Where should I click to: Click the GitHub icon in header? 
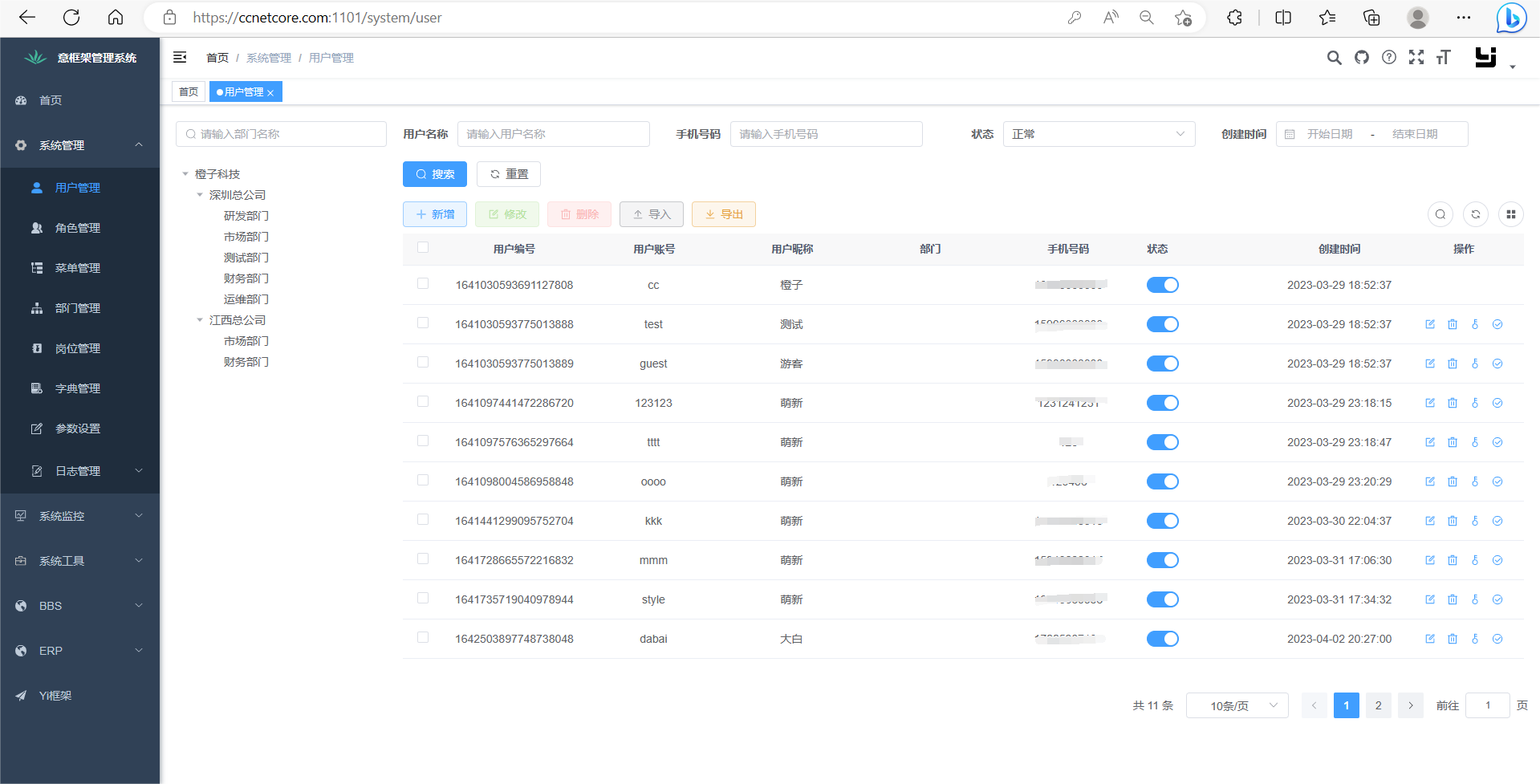(x=1362, y=57)
